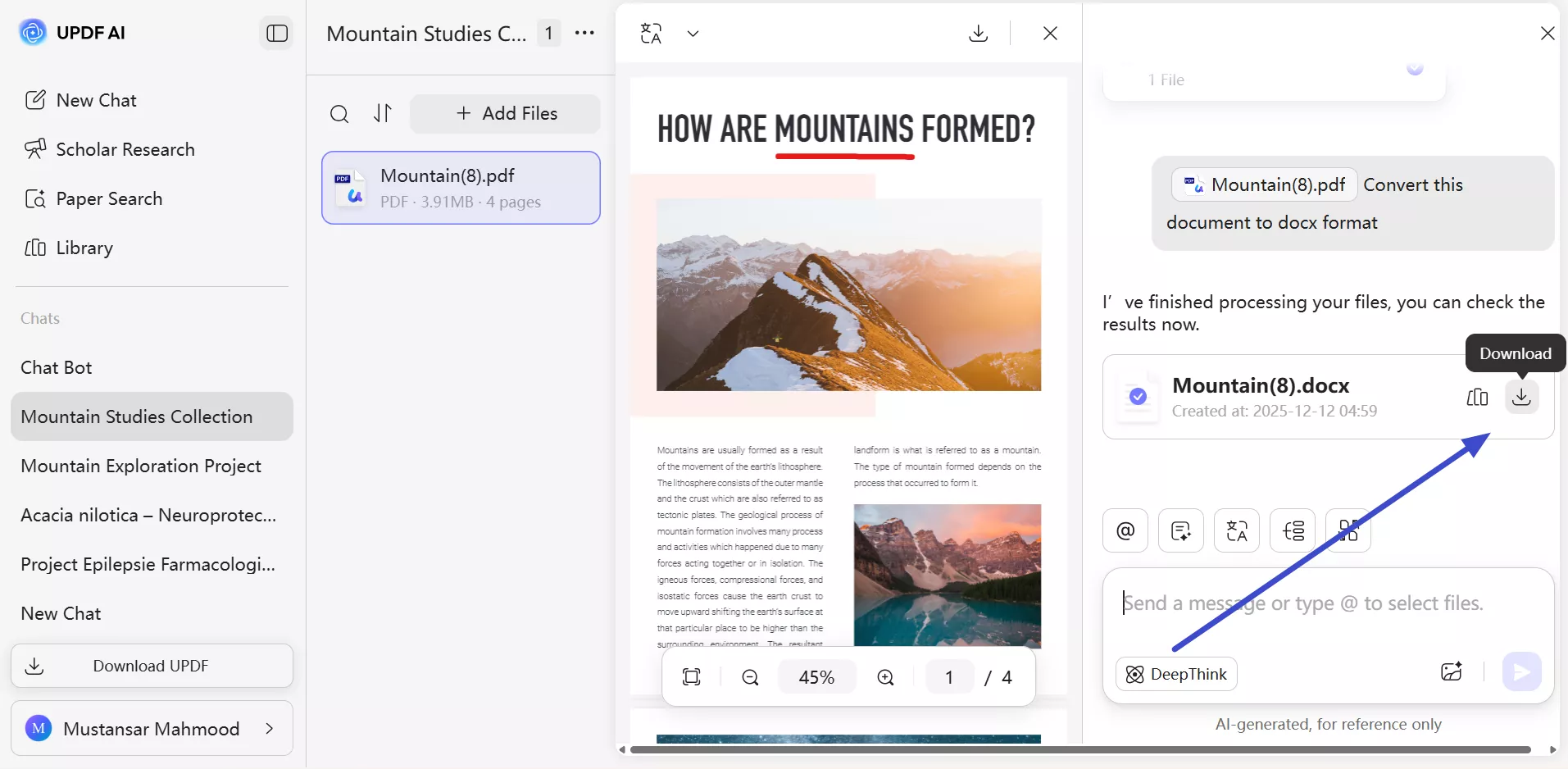Collapse the left sidebar panel icon

coord(277,34)
